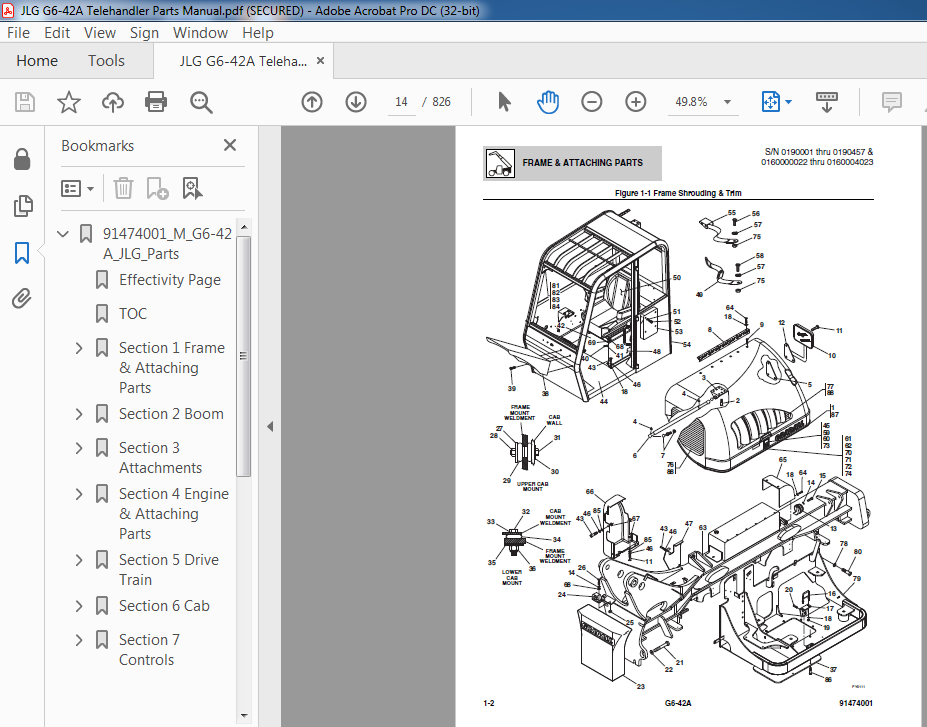The height and width of the screenshot is (727, 927).
Task: Open the Edit menu
Action: point(57,33)
